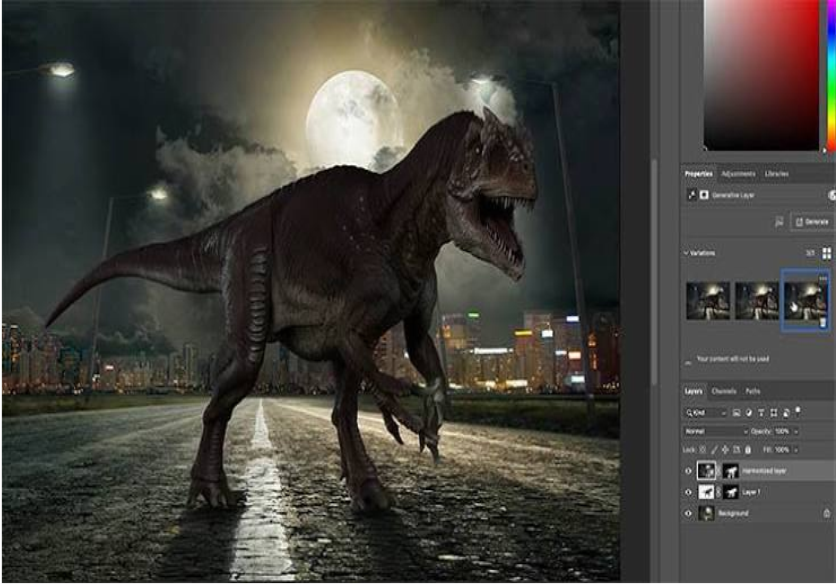The width and height of the screenshot is (836, 584).
Task: Hide Layer 1 using eye icon
Action: pyautogui.click(x=688, y=492)
